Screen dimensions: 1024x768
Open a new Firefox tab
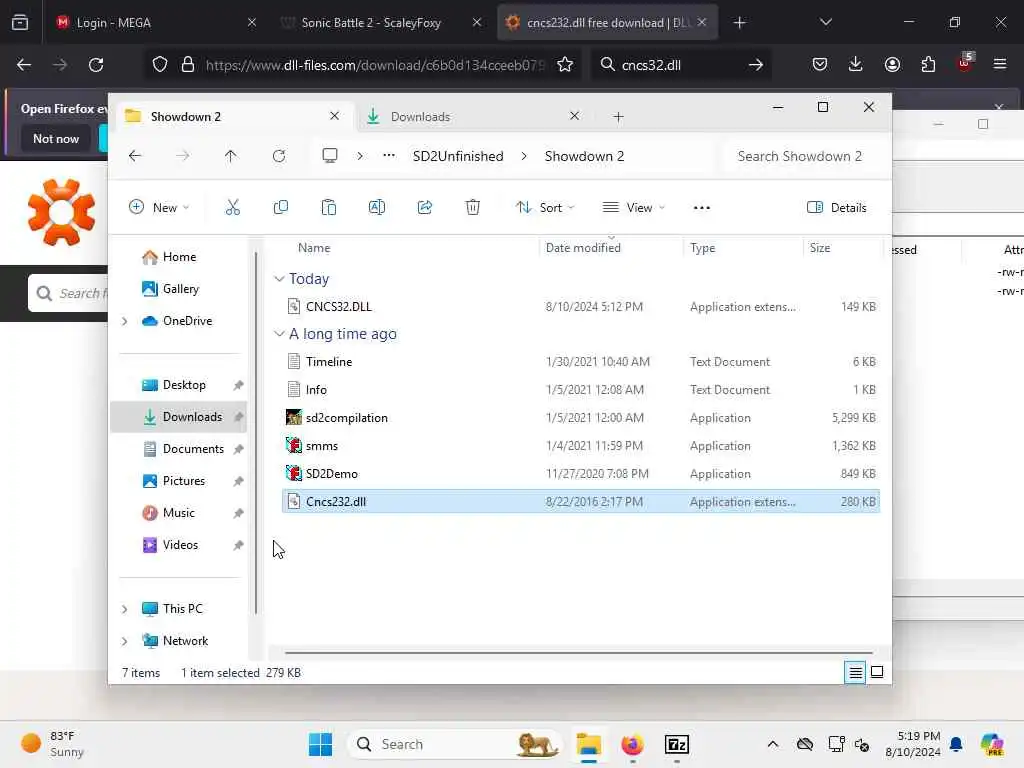pos(739,23)
